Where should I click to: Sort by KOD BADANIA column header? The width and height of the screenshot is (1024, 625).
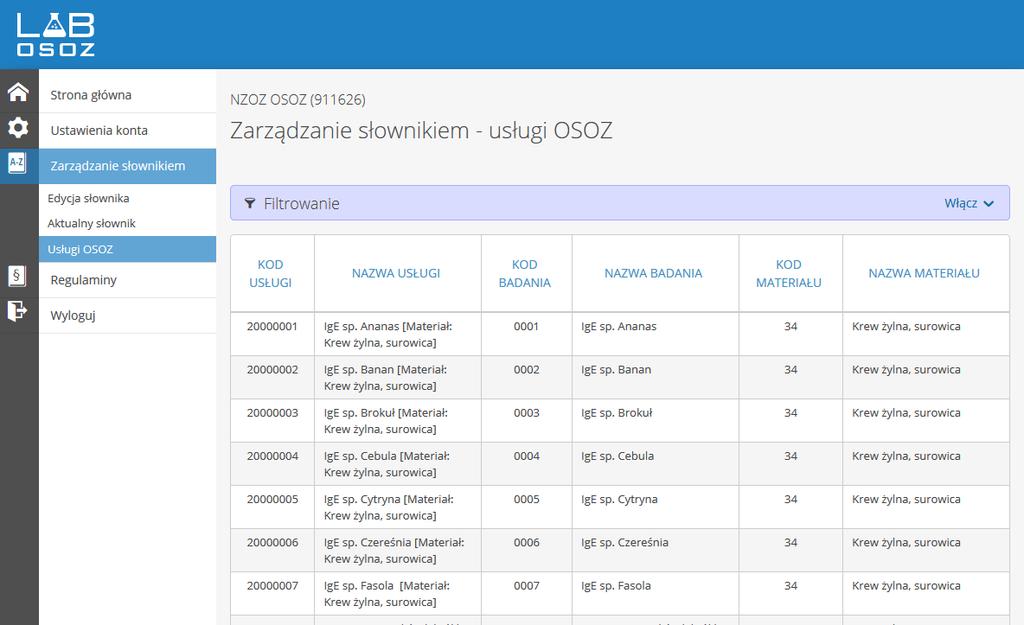[524, 274]
